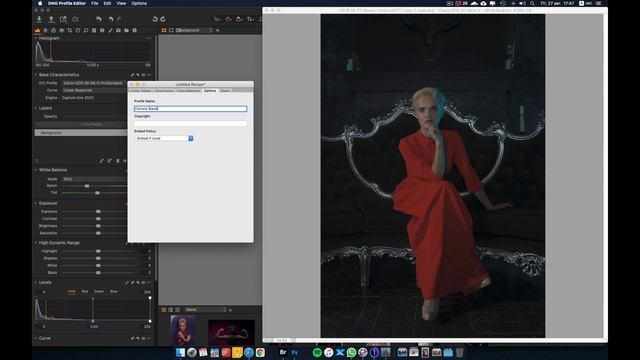The image size is (640, 360).
Task: Click the Shadow slider handle
Action: (x=98, y=258)
